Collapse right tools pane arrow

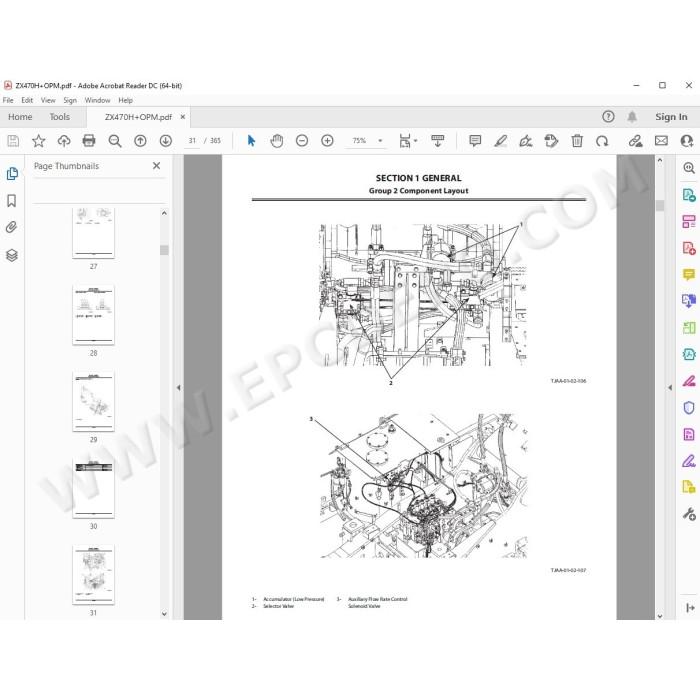[670, 388]
